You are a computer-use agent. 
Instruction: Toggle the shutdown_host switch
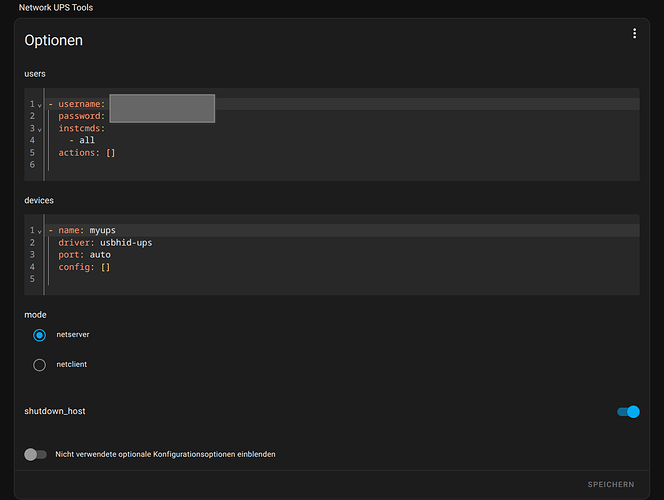[628, 412]
